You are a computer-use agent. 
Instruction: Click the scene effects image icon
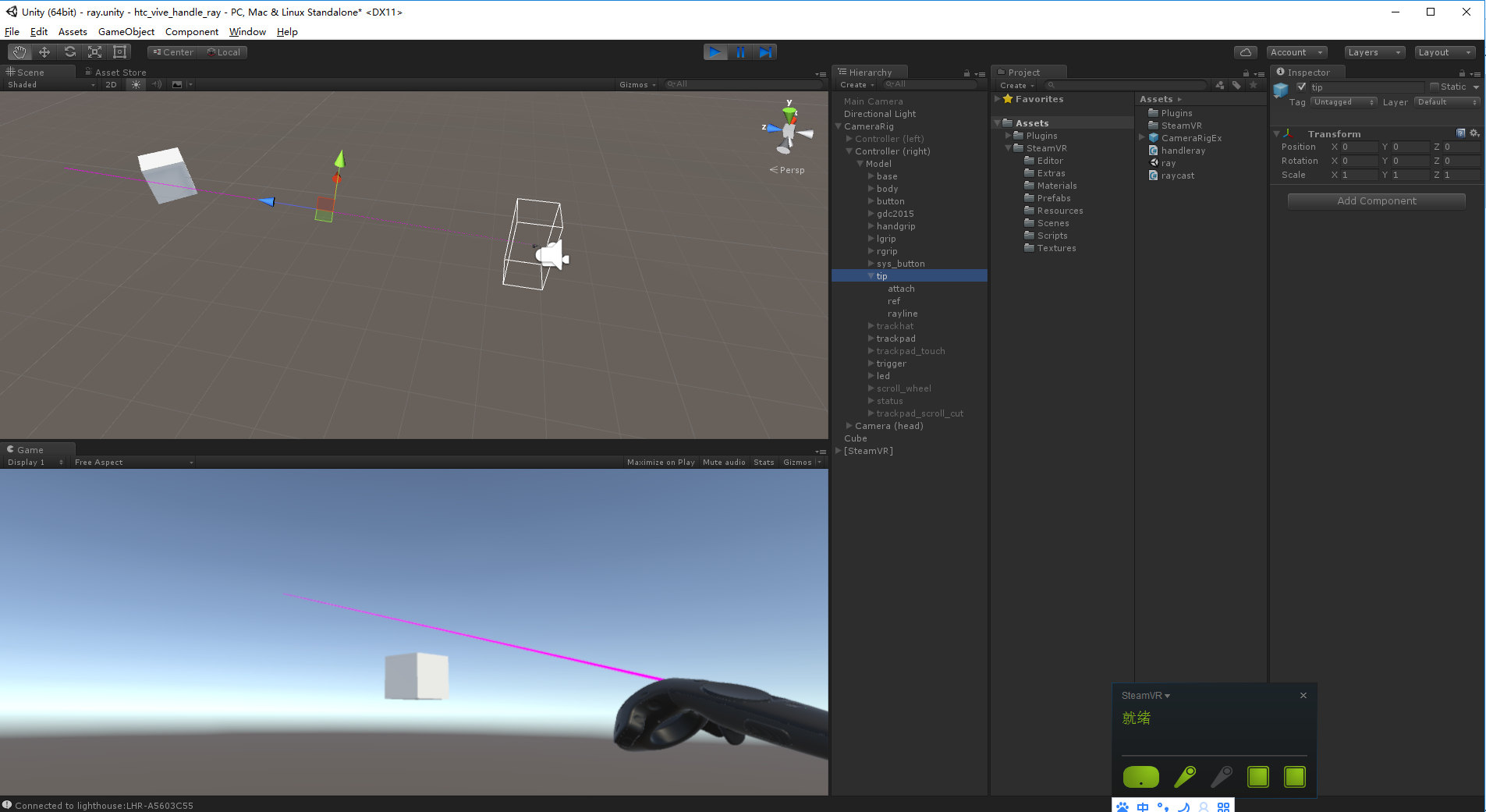(x=177, y=84)
